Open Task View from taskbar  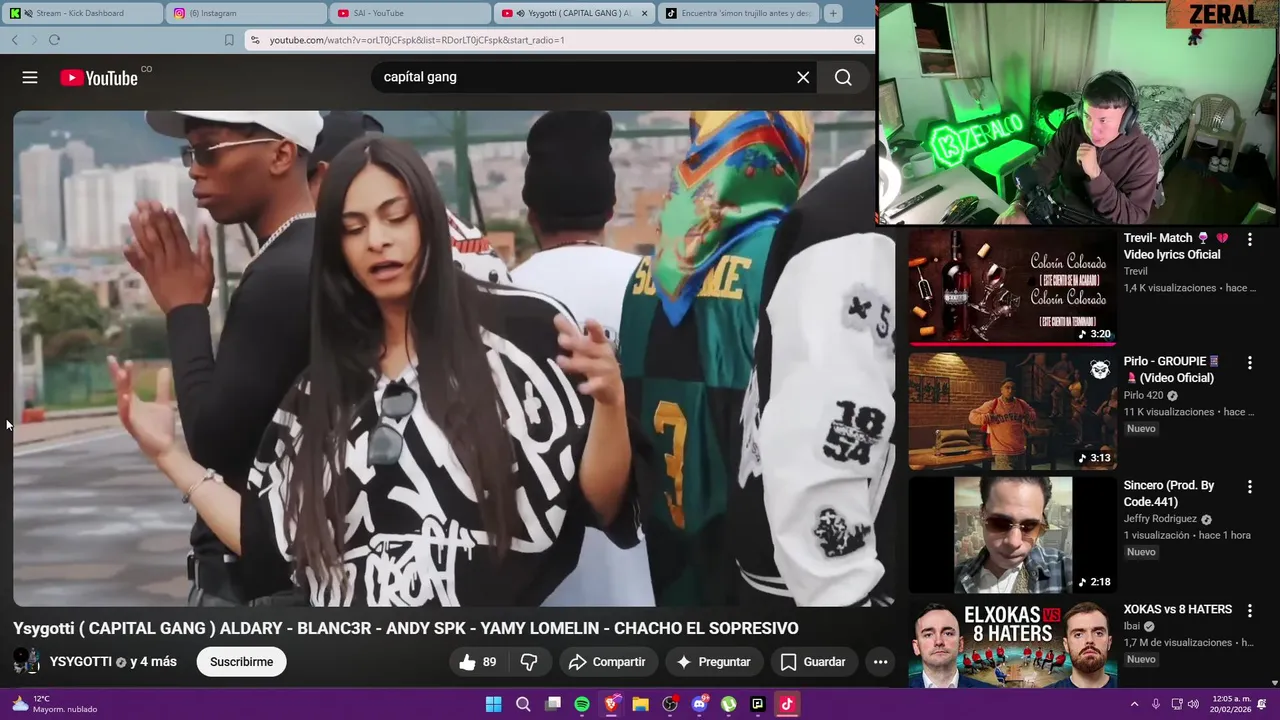tap(553, 704)
